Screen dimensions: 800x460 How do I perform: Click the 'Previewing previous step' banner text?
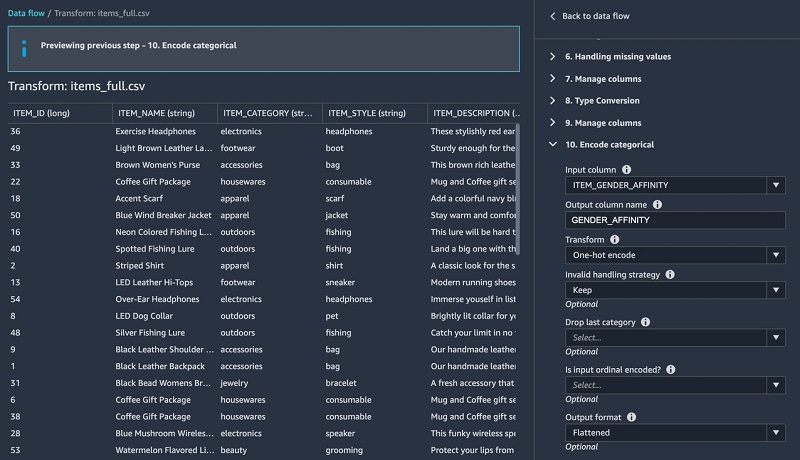pyautogui.click(x=138, y=45)
